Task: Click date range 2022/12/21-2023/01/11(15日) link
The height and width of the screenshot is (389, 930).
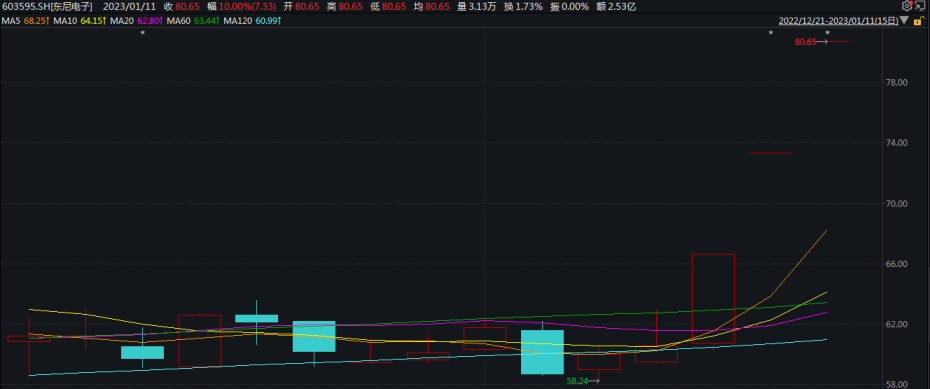Action: [838, 21]
